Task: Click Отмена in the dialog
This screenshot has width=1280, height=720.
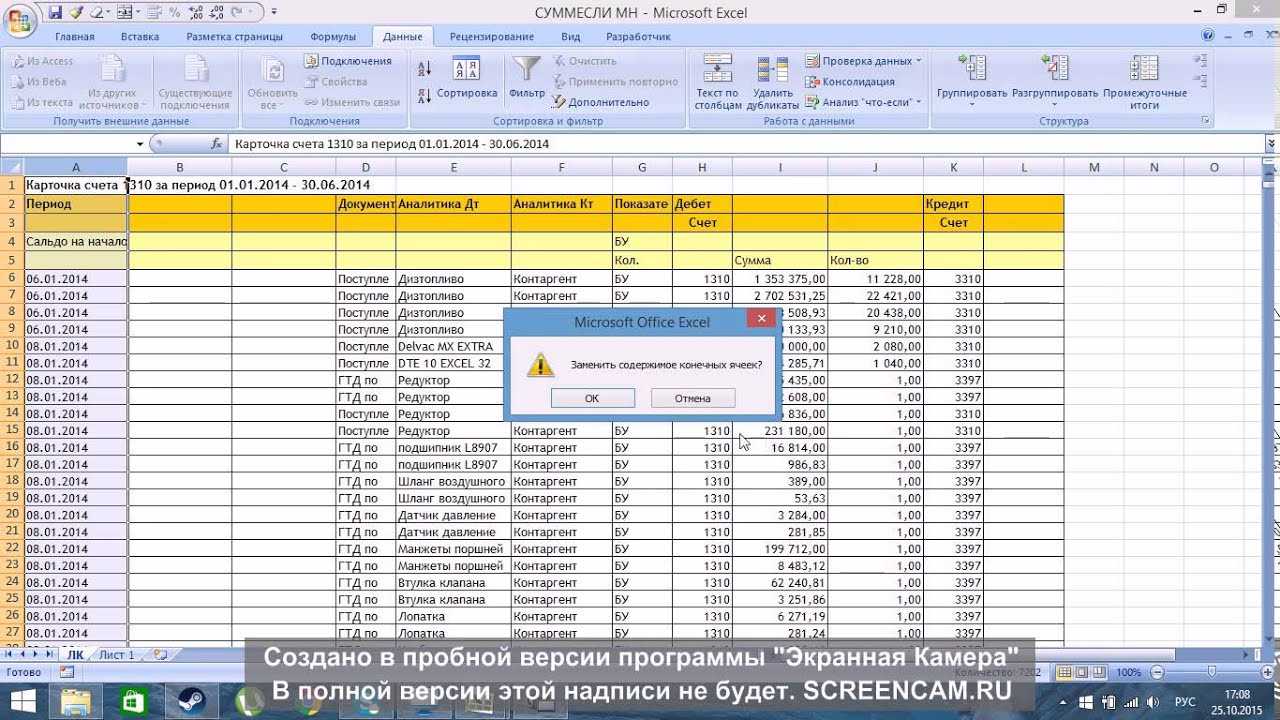Action: tap(692, 398)
